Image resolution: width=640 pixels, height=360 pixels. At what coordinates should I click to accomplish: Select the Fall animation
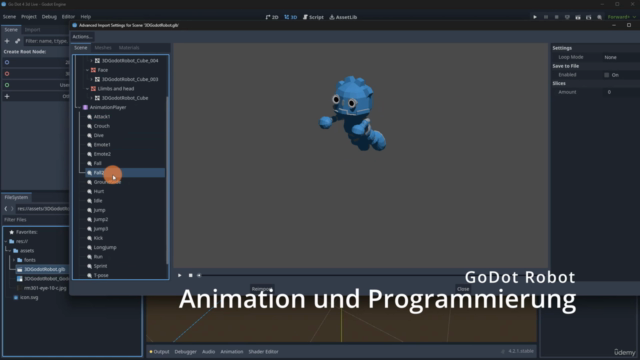(x=98, y=163)
